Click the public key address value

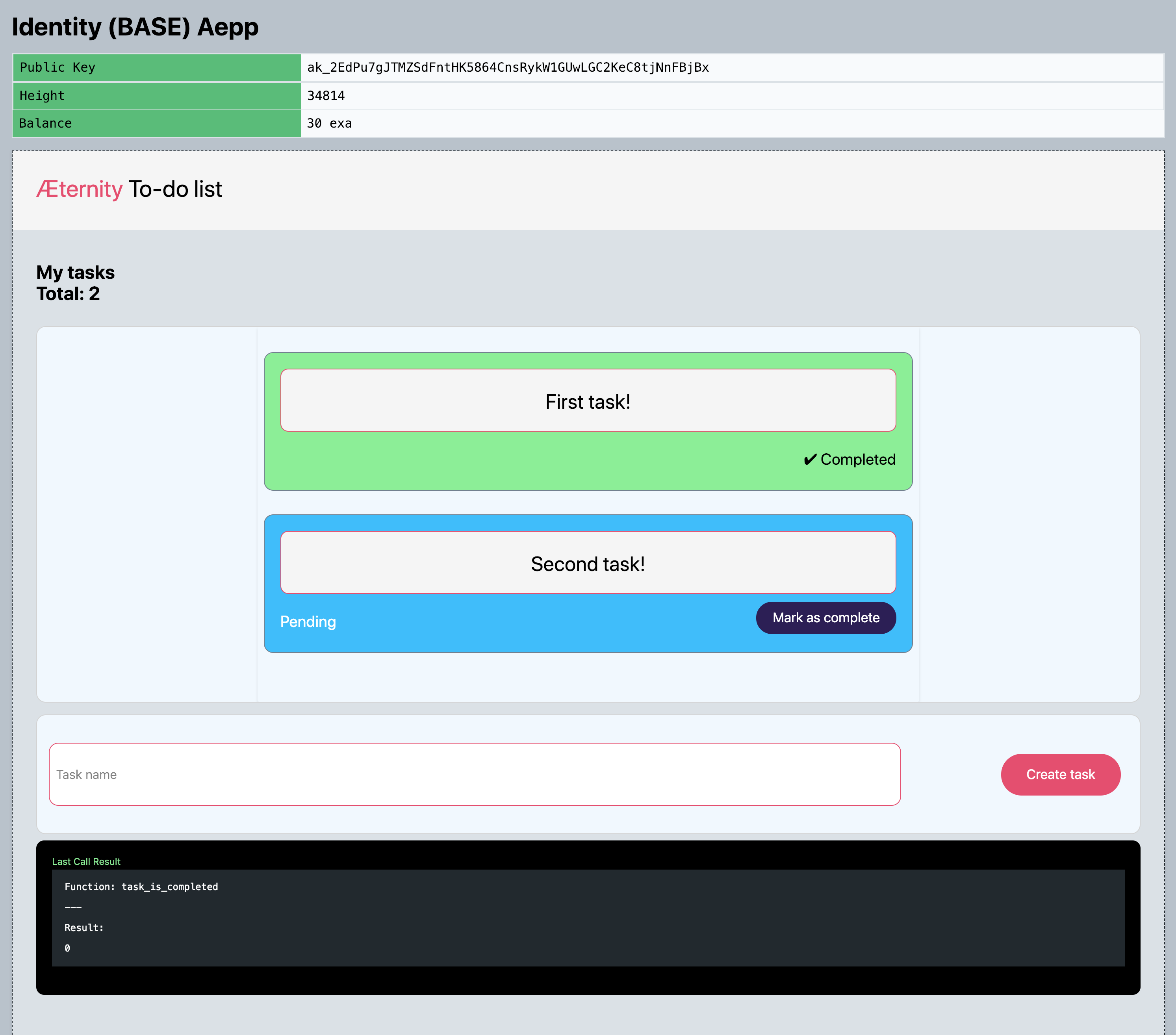[507, 68]
